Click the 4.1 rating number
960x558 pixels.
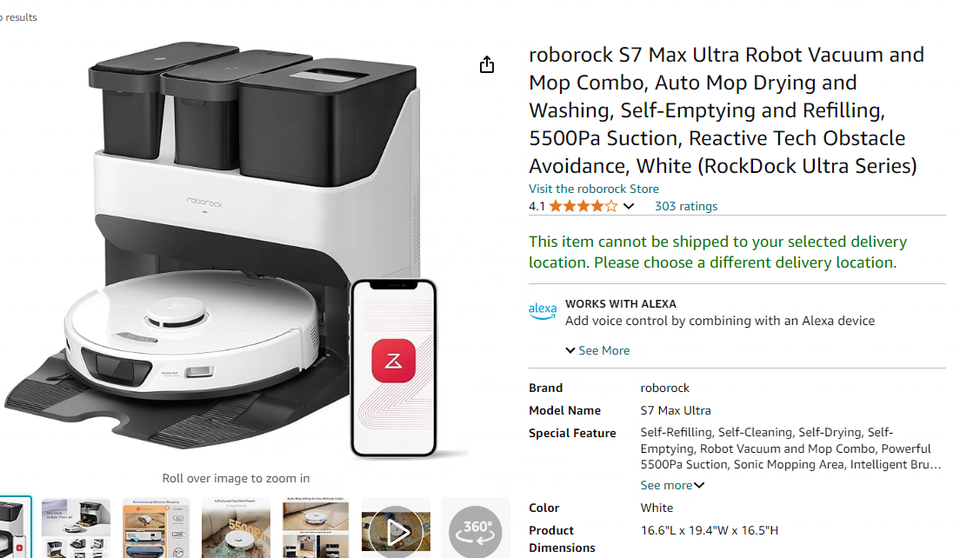coord(537,206)
